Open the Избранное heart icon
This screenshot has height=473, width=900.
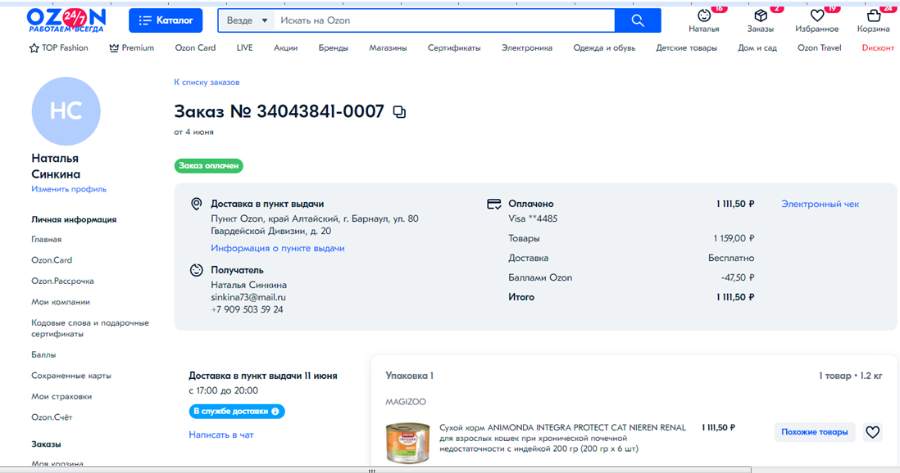[x=817, y=16]
